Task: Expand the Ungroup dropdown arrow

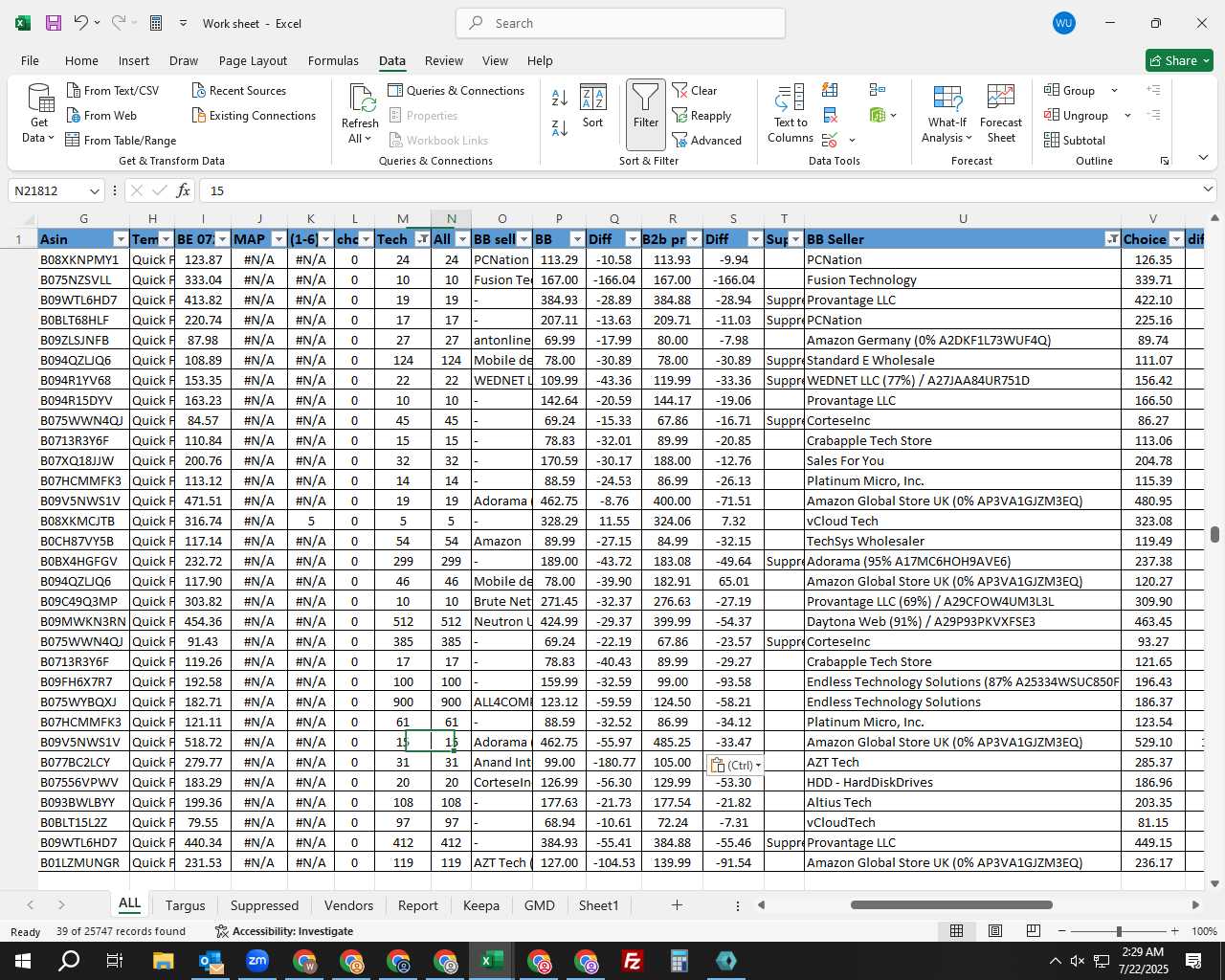Action: point(1127,115)
